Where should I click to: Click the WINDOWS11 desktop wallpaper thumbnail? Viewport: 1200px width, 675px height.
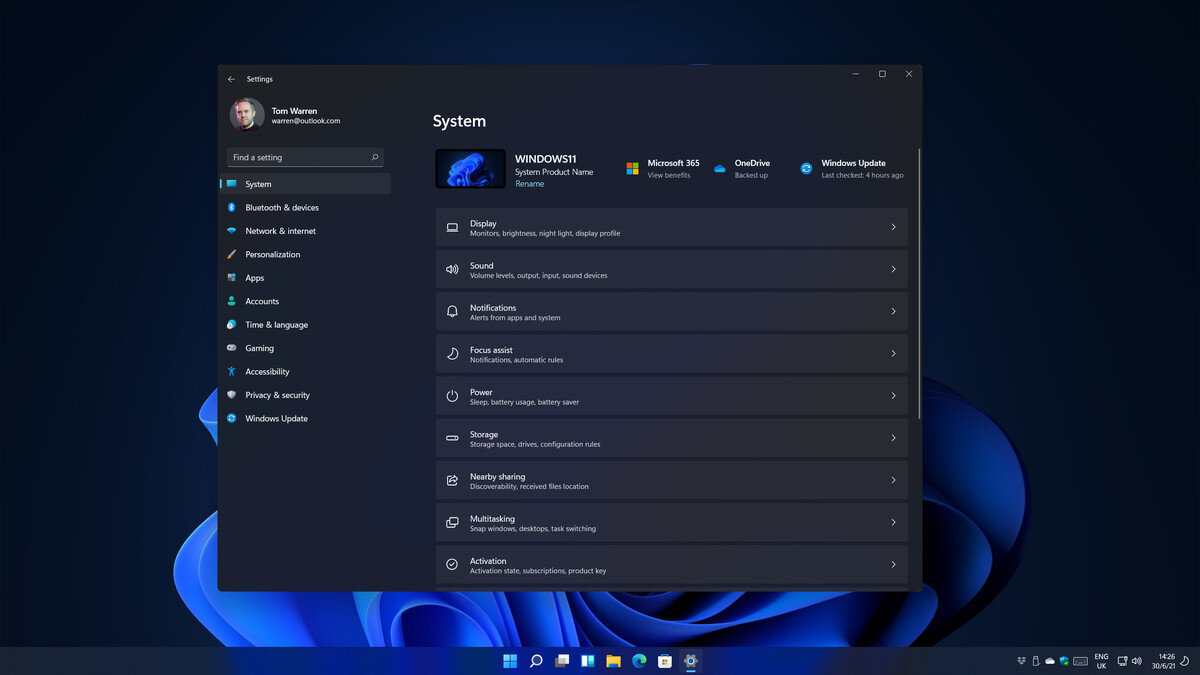pos(470,169)
